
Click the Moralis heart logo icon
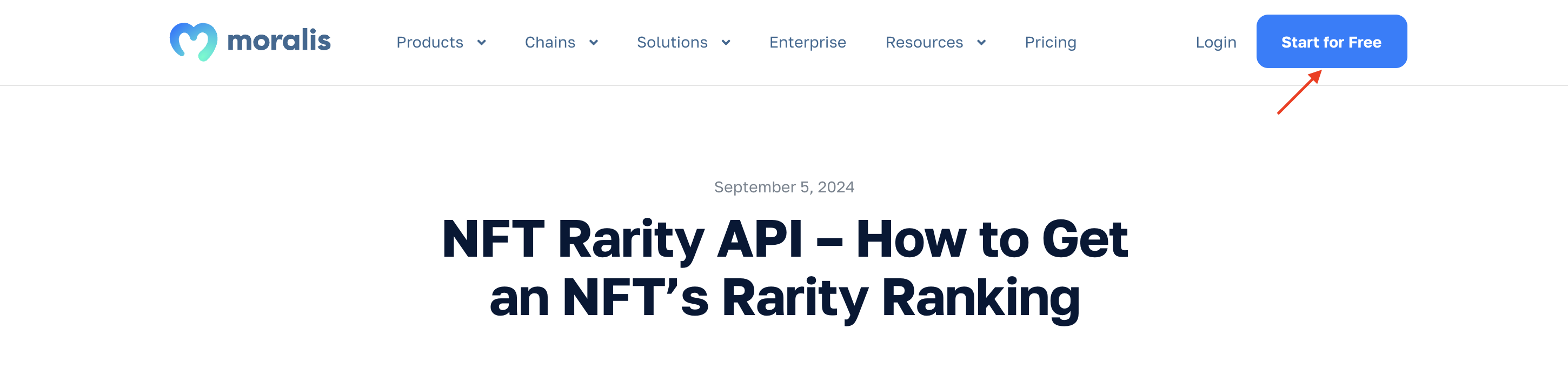pyautogui.click(x=194, y=42)
